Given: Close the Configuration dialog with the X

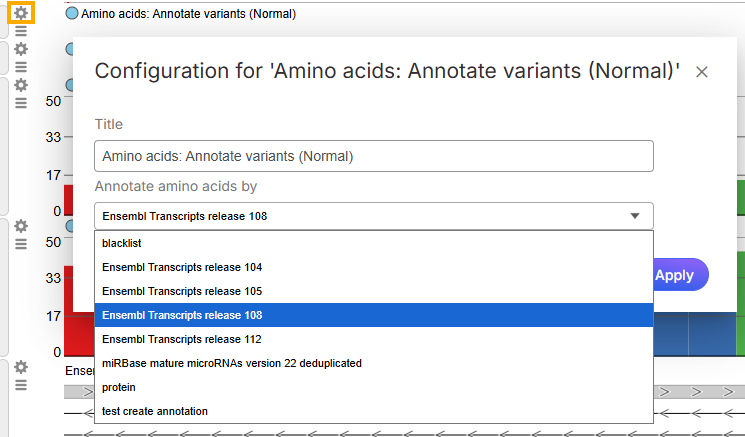Looking at the screenshot, I should (702, 72).
